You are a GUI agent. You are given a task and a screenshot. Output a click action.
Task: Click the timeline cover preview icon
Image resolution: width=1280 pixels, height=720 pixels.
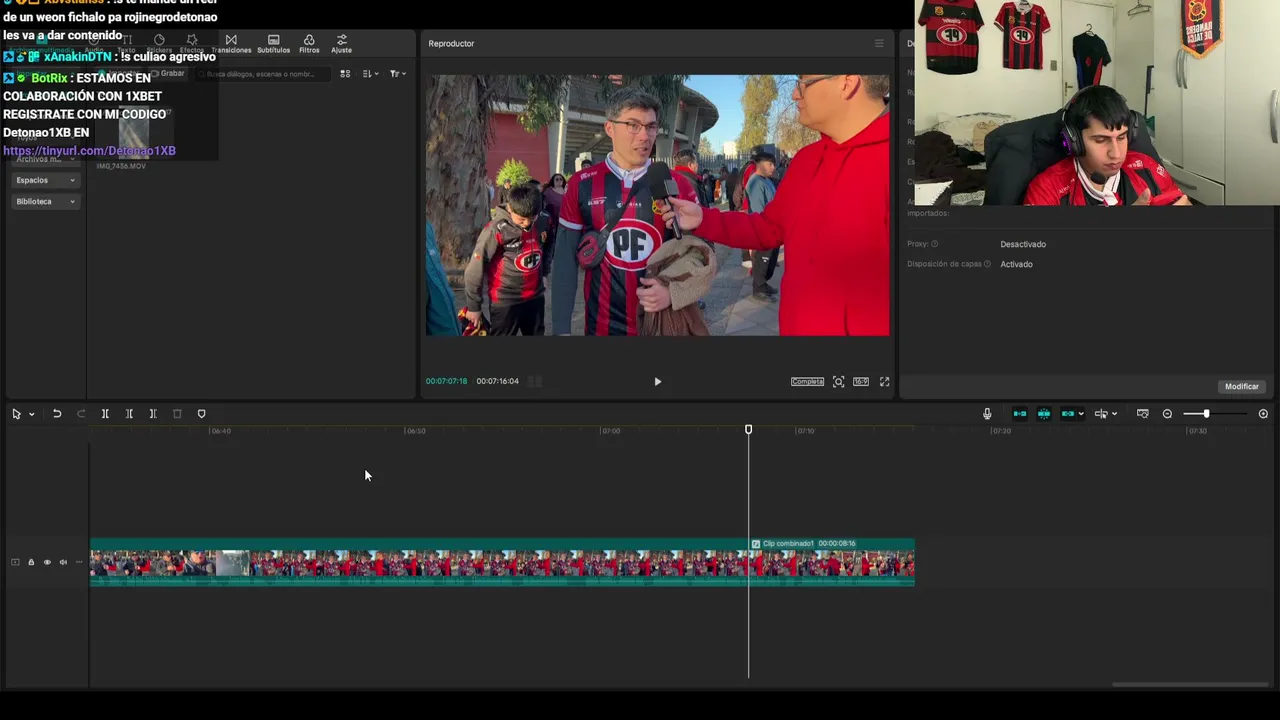[1143, 414]
